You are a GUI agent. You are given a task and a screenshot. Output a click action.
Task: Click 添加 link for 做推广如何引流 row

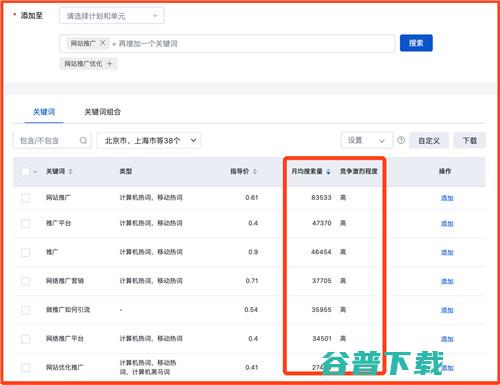[x=447, y=310]
